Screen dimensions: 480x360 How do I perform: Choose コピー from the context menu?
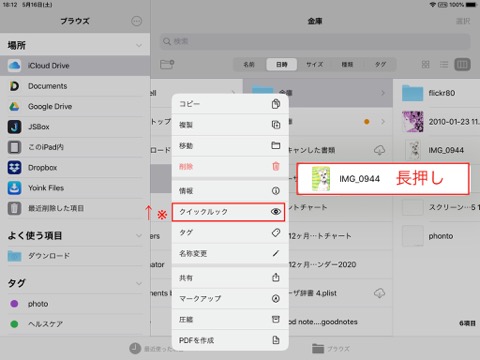pyautogui.click(x=230, y=104)
